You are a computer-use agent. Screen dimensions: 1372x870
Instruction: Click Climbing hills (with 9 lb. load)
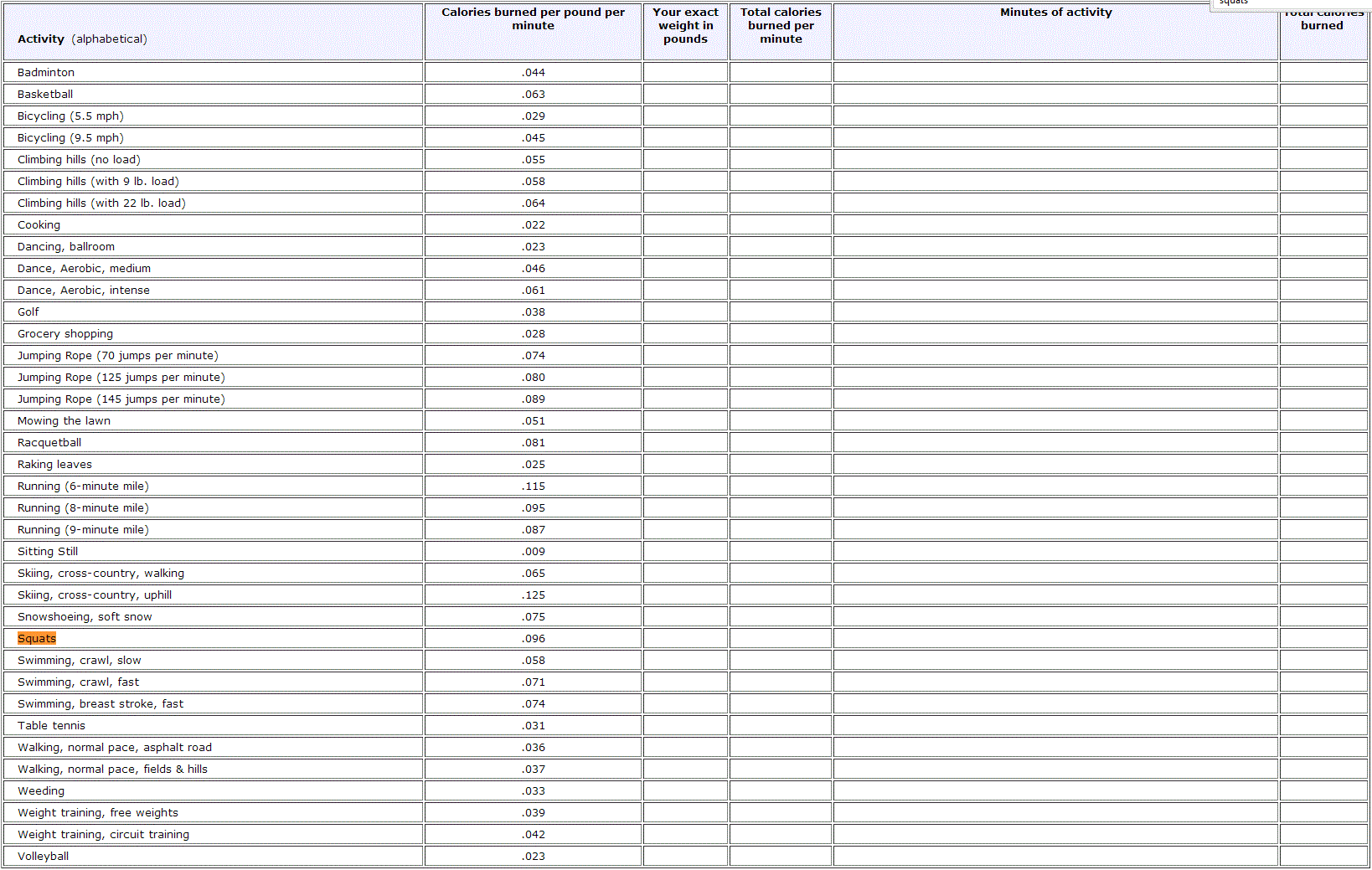pos(98,181)
